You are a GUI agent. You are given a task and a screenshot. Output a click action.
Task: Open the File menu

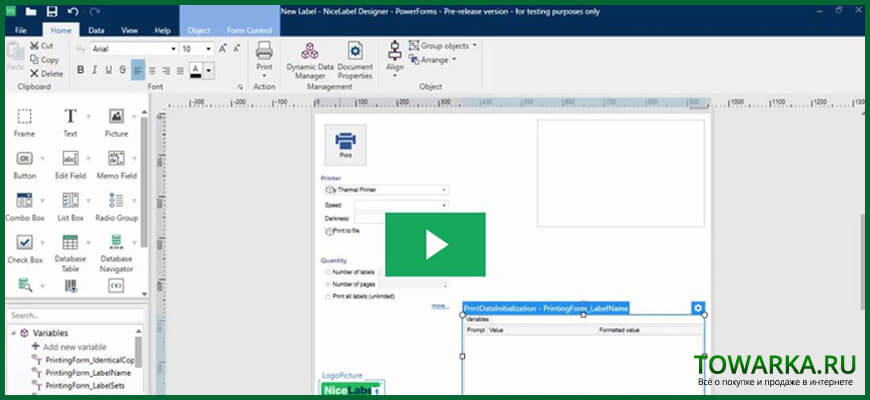pyautogui.click(x=21, y=31)
